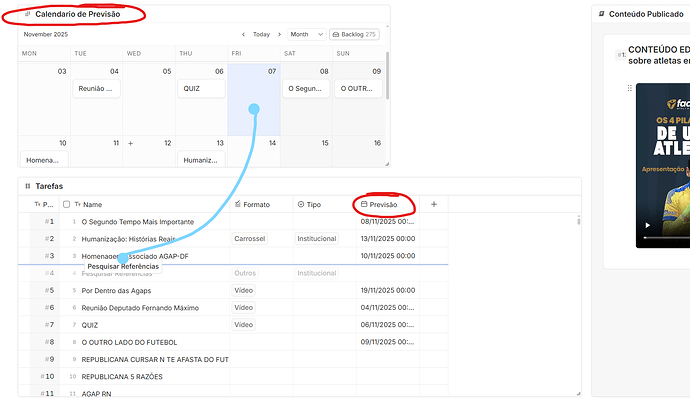Go to next month in calendar
Viewport: 690px width, 405px height.
click(279, 34)
